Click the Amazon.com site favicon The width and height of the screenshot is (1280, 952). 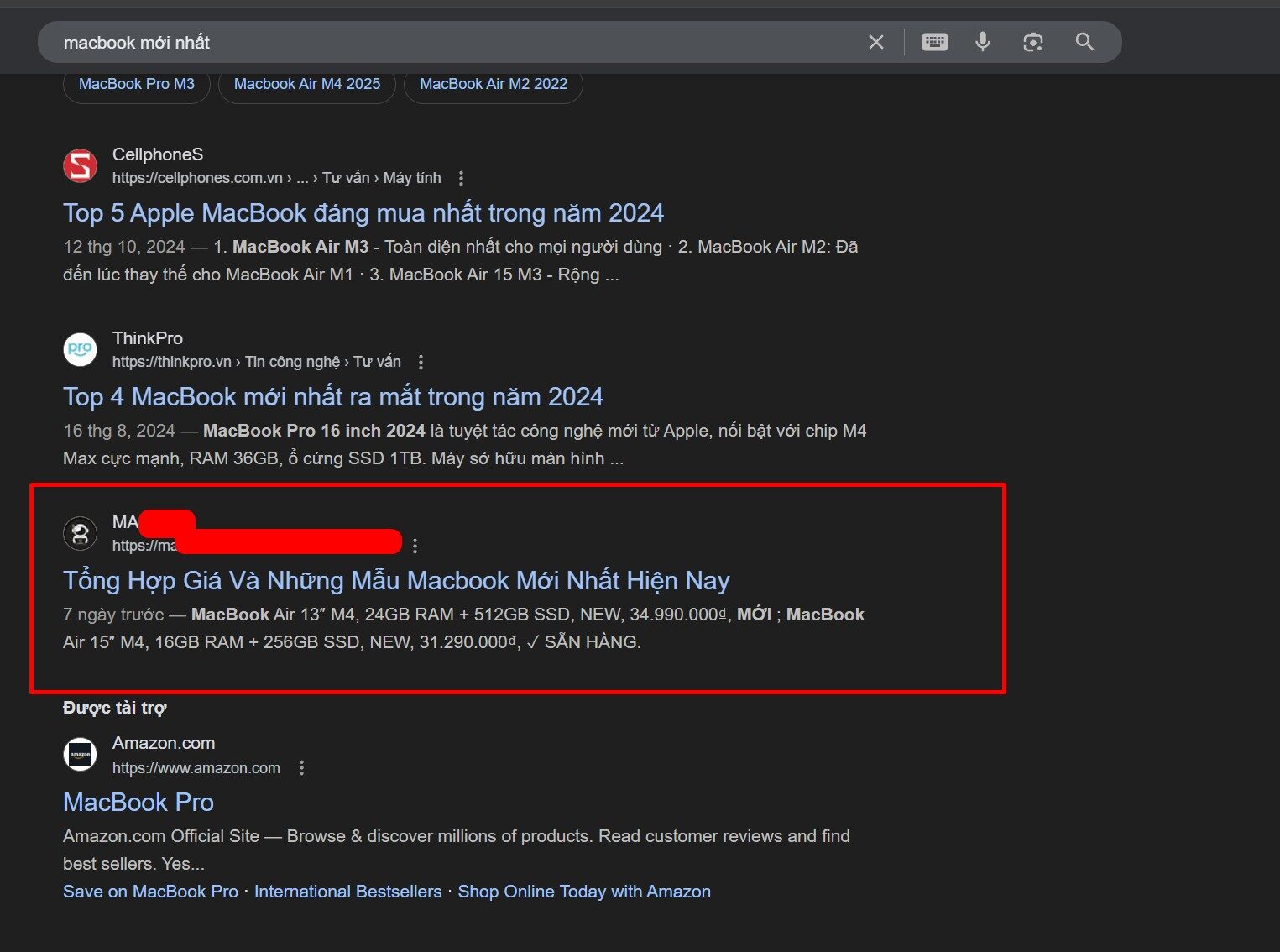tap(81, 755)
